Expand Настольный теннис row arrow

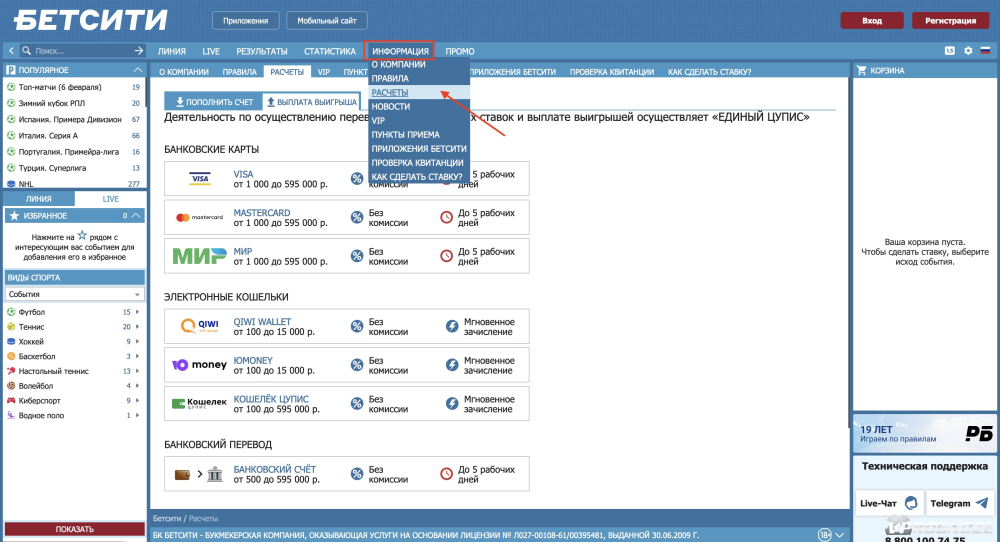(137, 370)
